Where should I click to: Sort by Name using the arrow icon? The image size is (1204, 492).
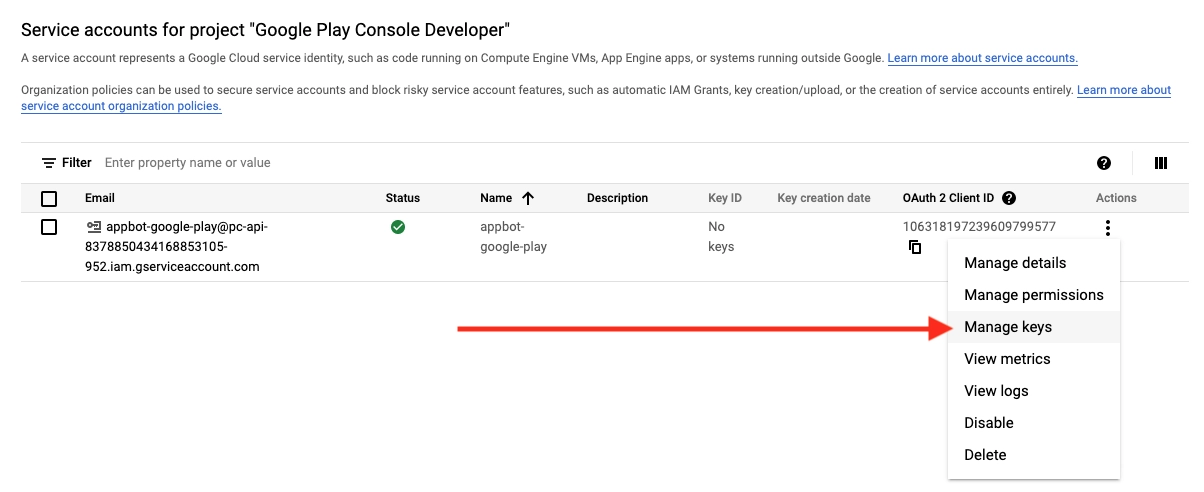pos(528,198)
